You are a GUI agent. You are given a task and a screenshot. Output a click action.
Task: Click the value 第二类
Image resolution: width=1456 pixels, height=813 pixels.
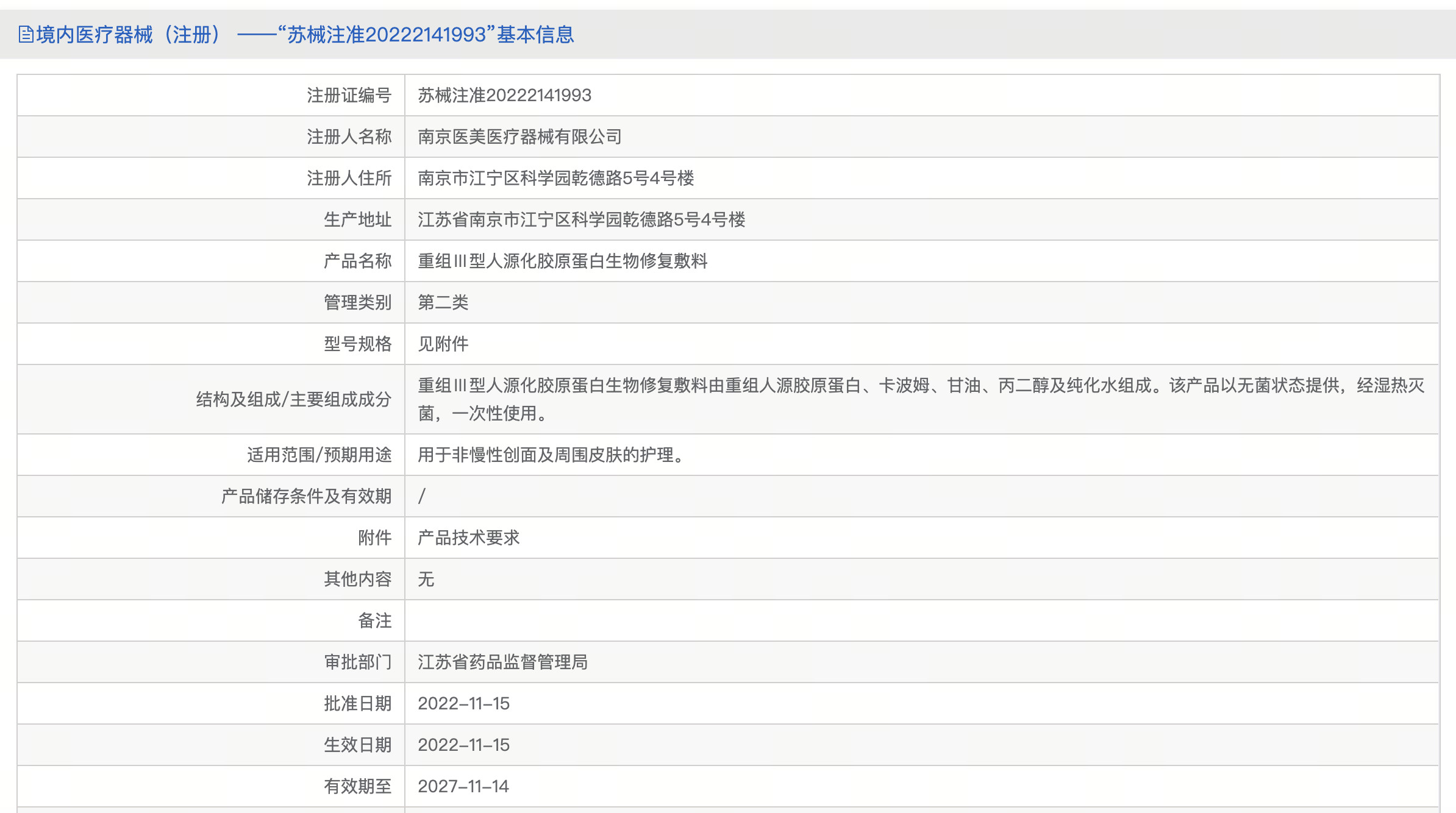tap(443, 303)
